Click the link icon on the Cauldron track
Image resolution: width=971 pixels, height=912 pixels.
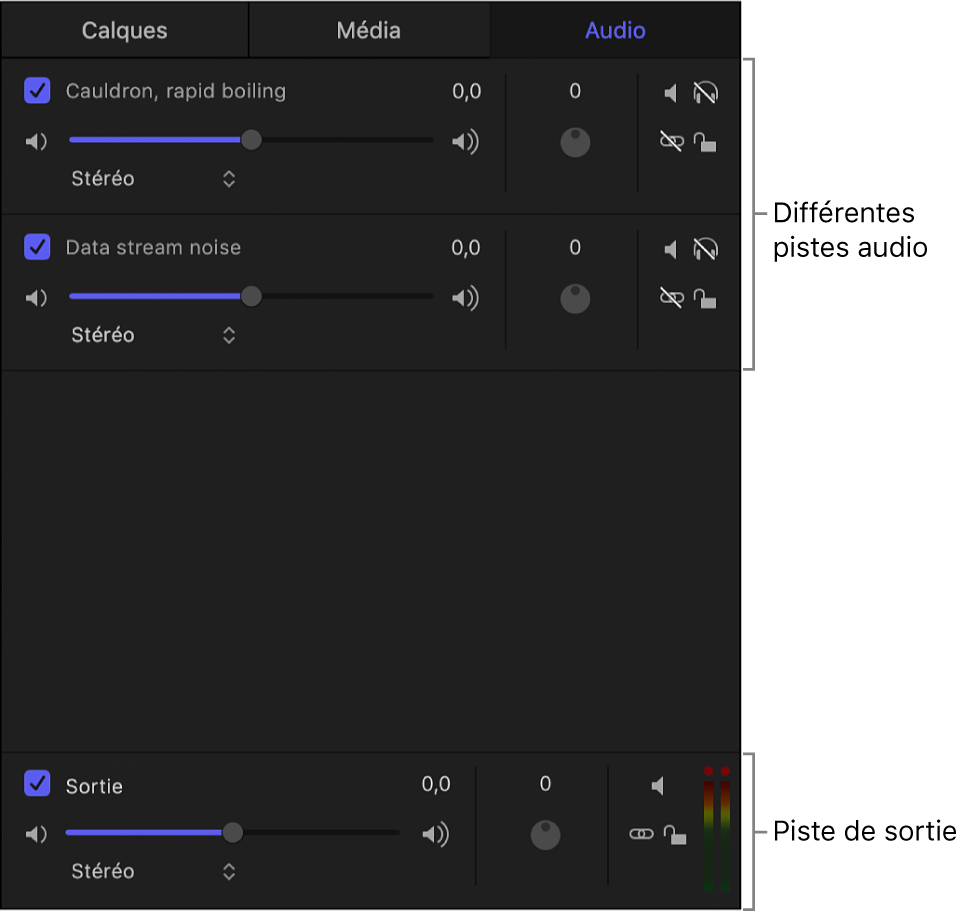tap(671, 142)
